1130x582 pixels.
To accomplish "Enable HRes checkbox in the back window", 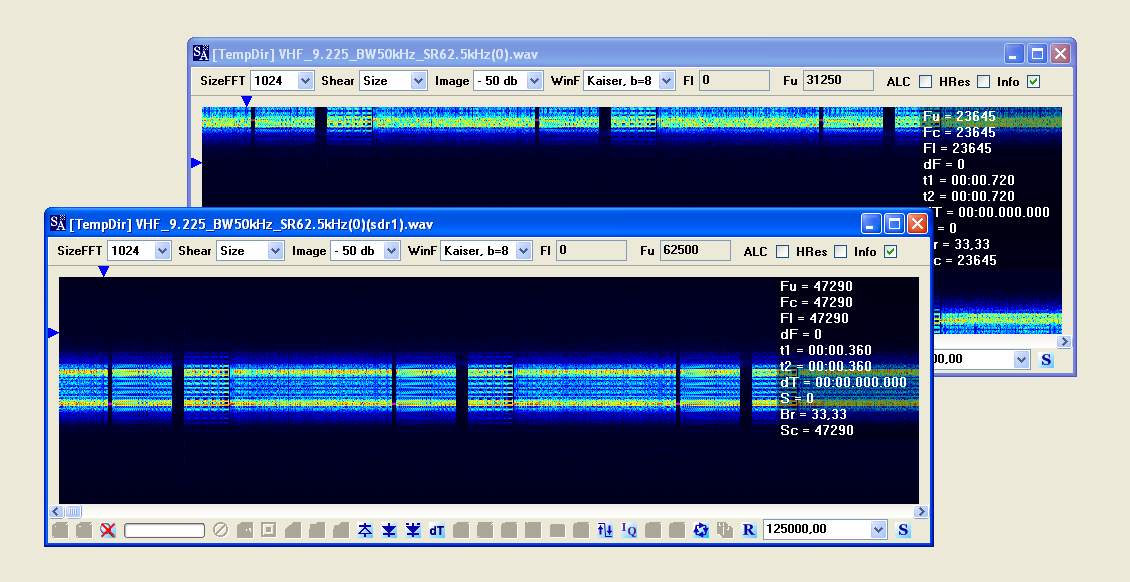I will 983,81.
